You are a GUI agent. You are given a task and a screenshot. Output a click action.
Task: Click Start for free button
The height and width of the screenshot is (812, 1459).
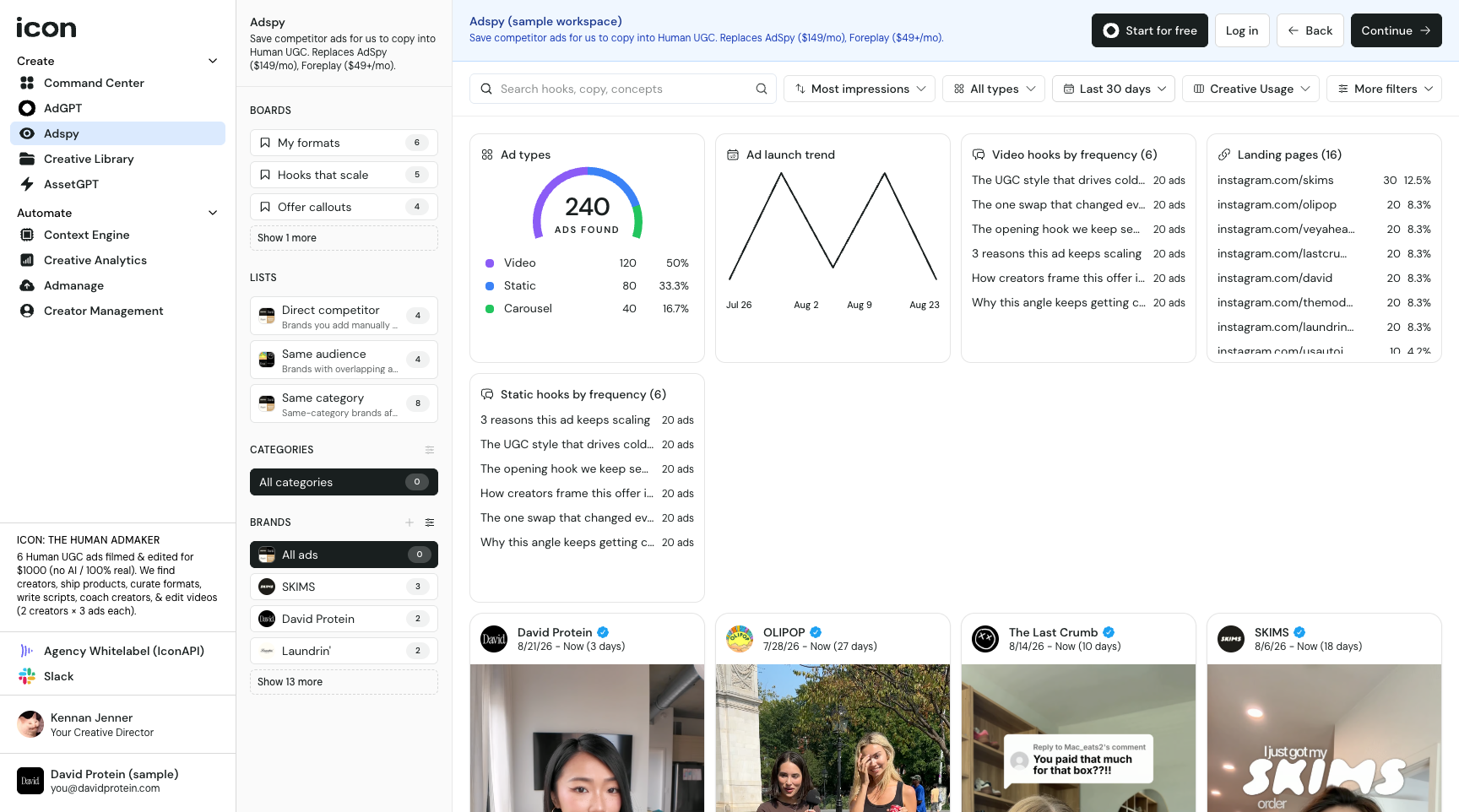pos(1150,30)
